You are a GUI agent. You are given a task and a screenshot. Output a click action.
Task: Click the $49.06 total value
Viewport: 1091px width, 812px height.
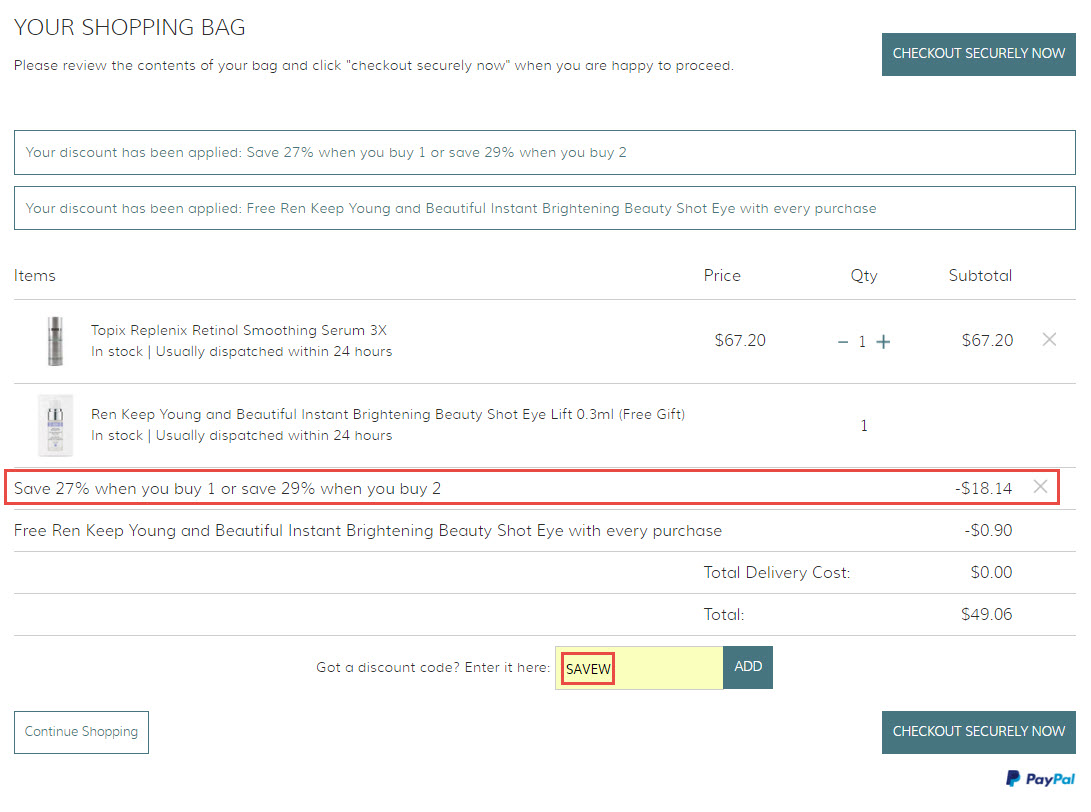tap(987, 614)
